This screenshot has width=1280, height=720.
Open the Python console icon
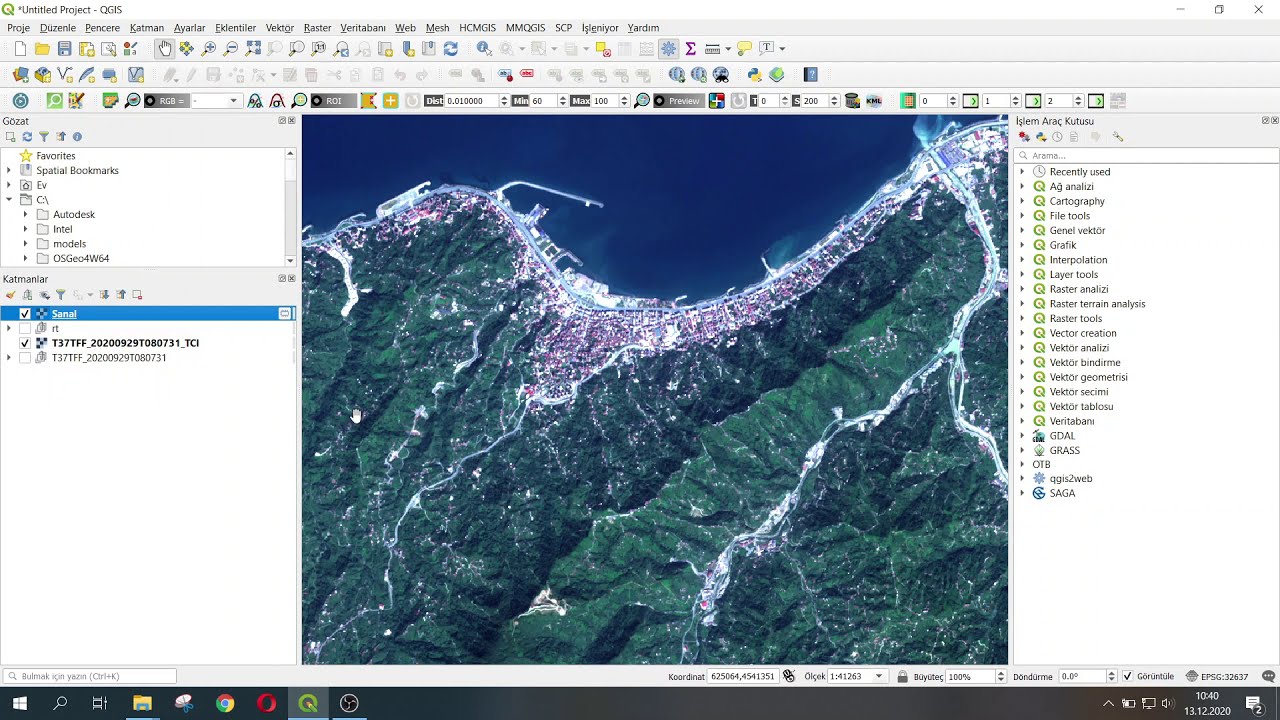(755, 75)
